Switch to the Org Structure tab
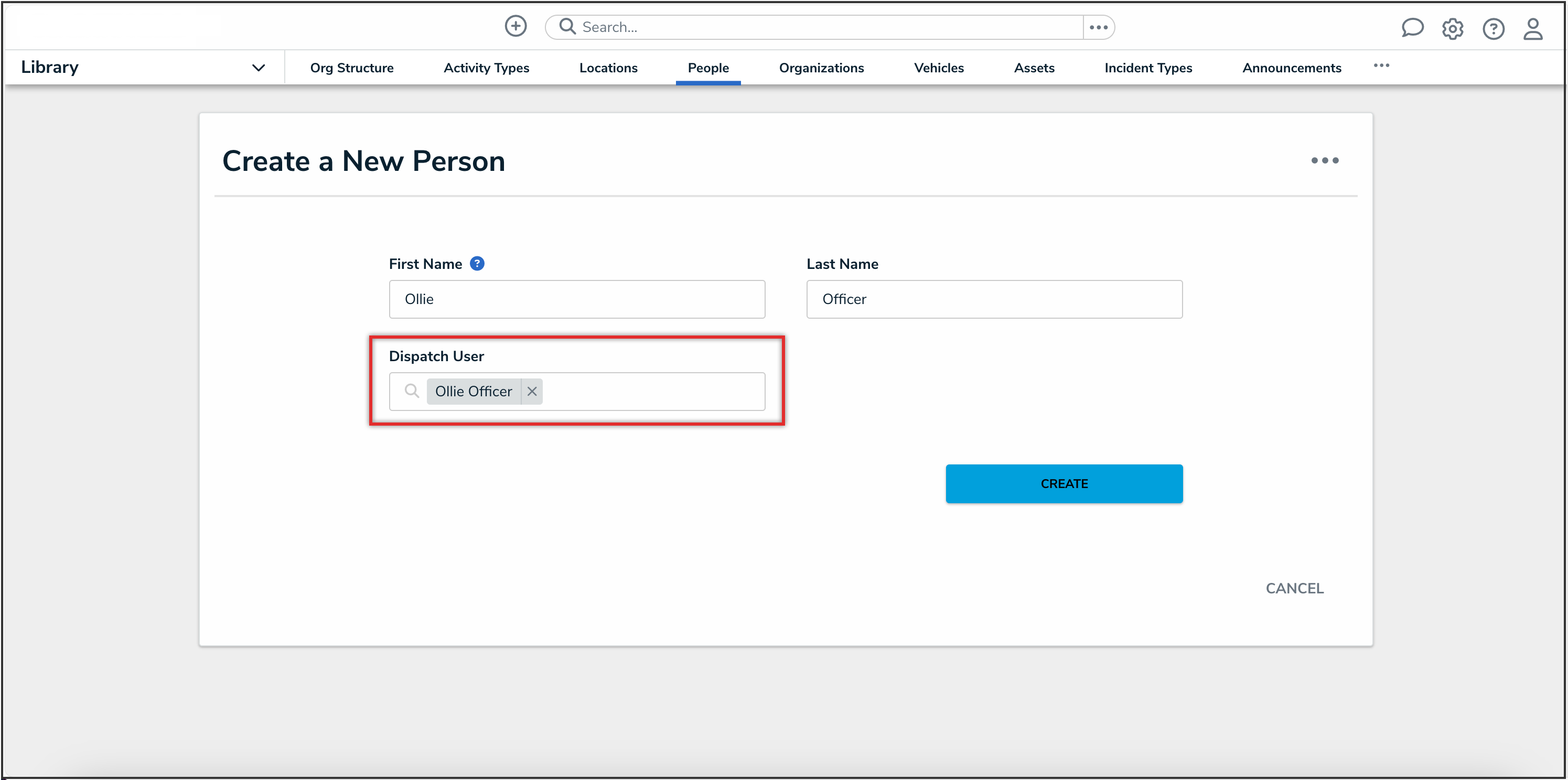Screen dimensions: 1568x780 coord(351,68)
